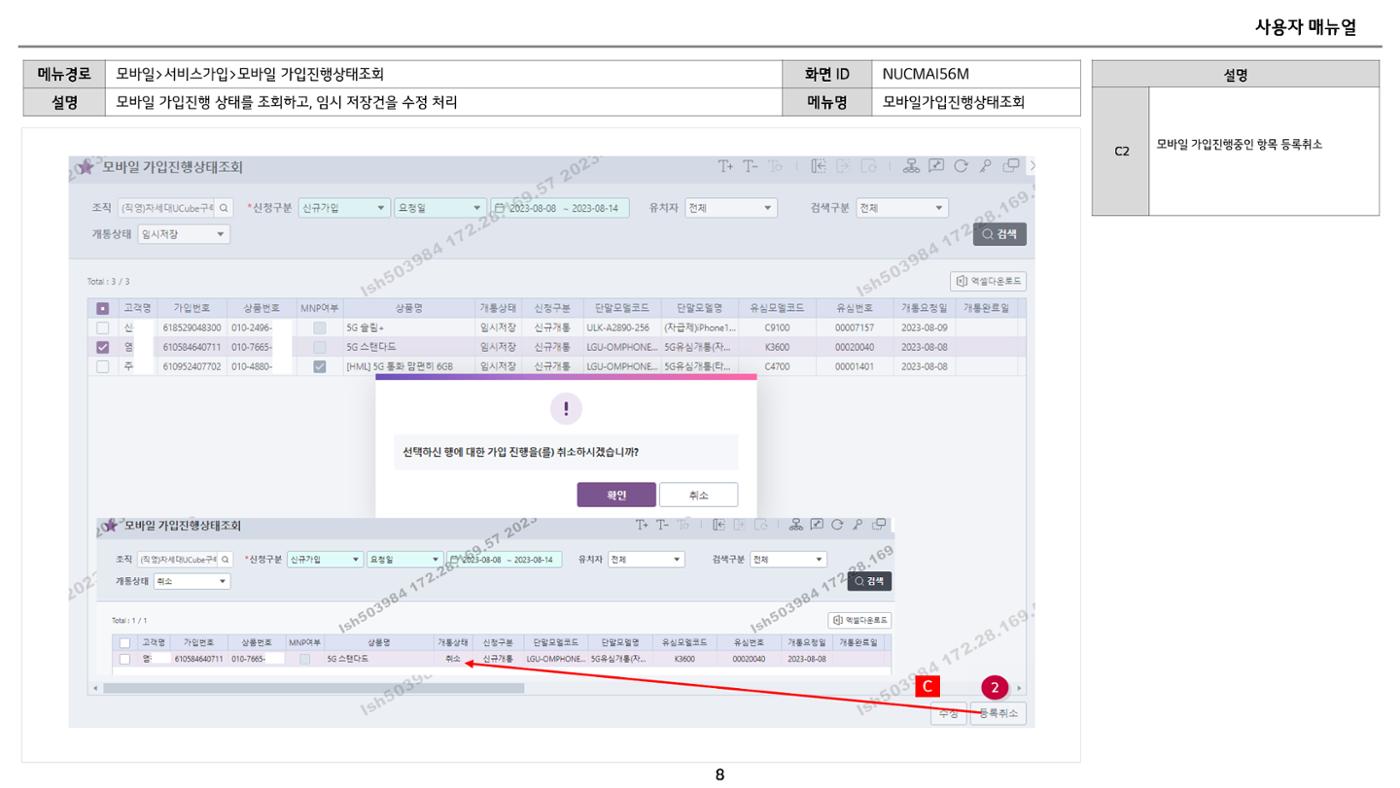Decrease font size T- in upper screen toolbar
This screenshot has width=1400, height=788.
[749, 166]
